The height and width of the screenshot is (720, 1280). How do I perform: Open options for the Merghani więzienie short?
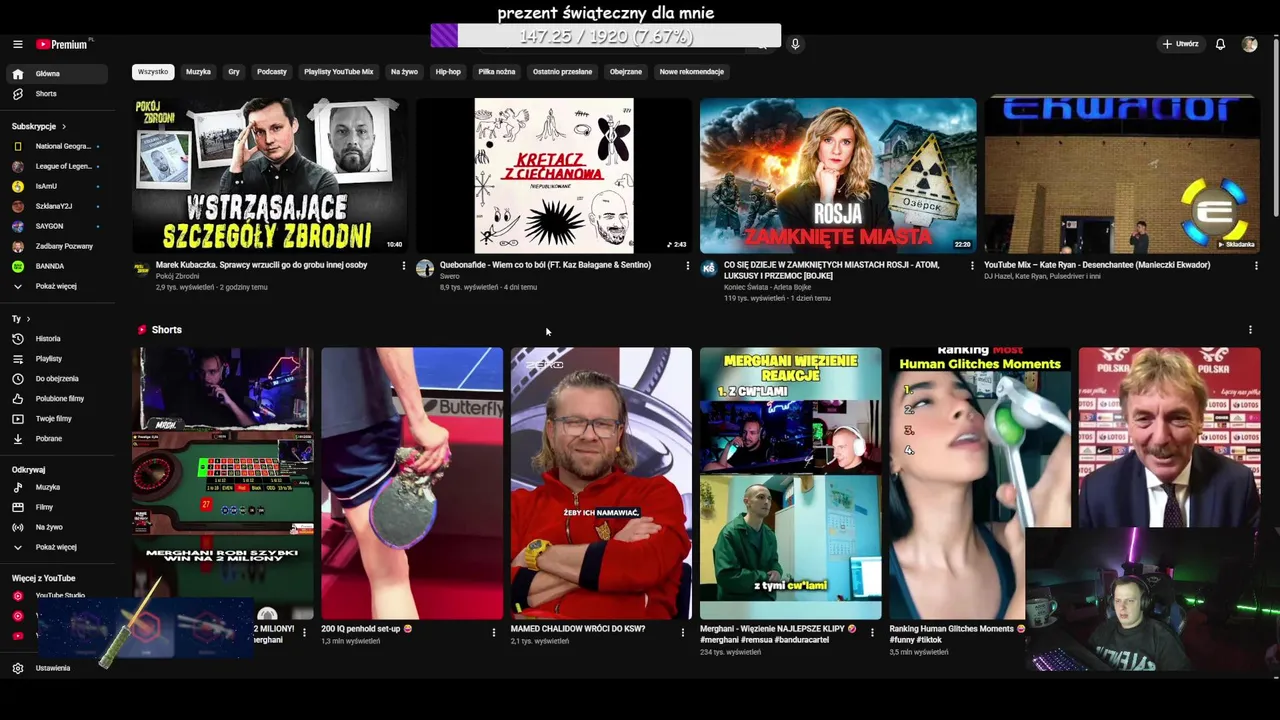(872, 632)
